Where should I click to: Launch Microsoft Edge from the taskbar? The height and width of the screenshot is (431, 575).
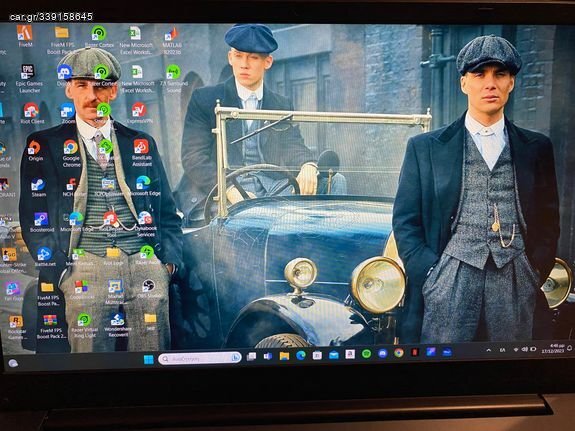coord(301,355)
